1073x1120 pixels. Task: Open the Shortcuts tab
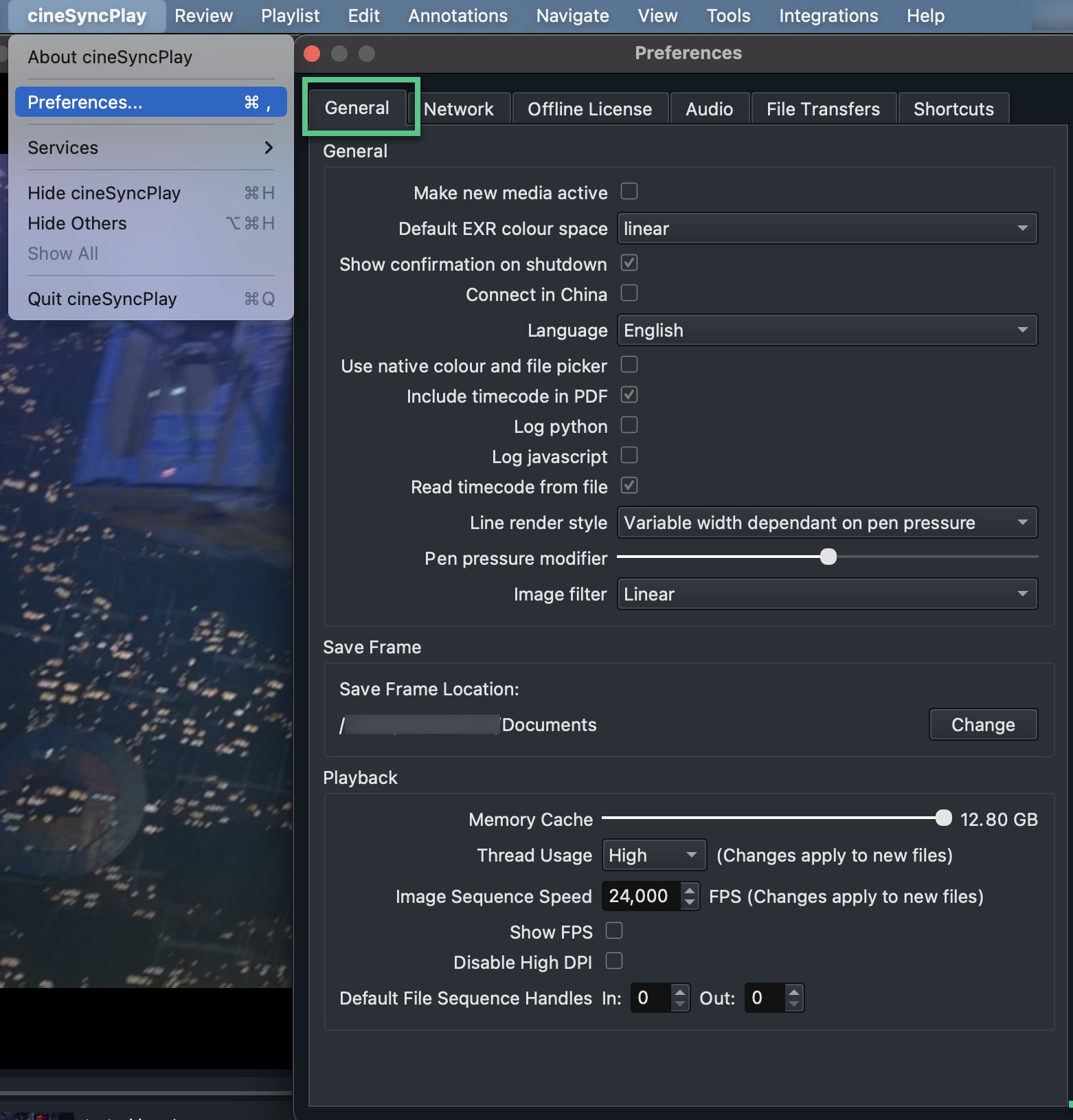coord(953,109)
